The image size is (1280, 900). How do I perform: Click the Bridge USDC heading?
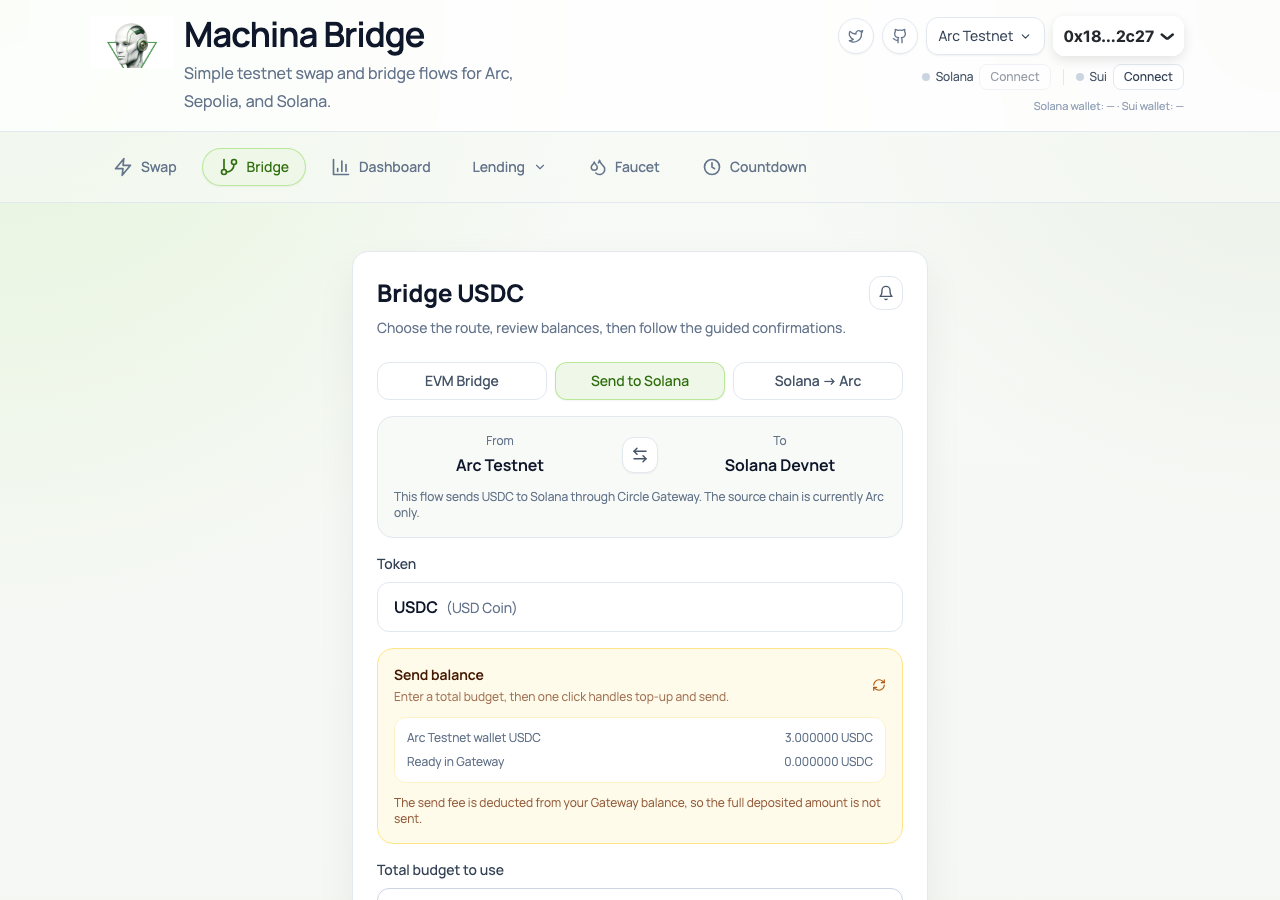pyautogui.click(x=450, y=294)
